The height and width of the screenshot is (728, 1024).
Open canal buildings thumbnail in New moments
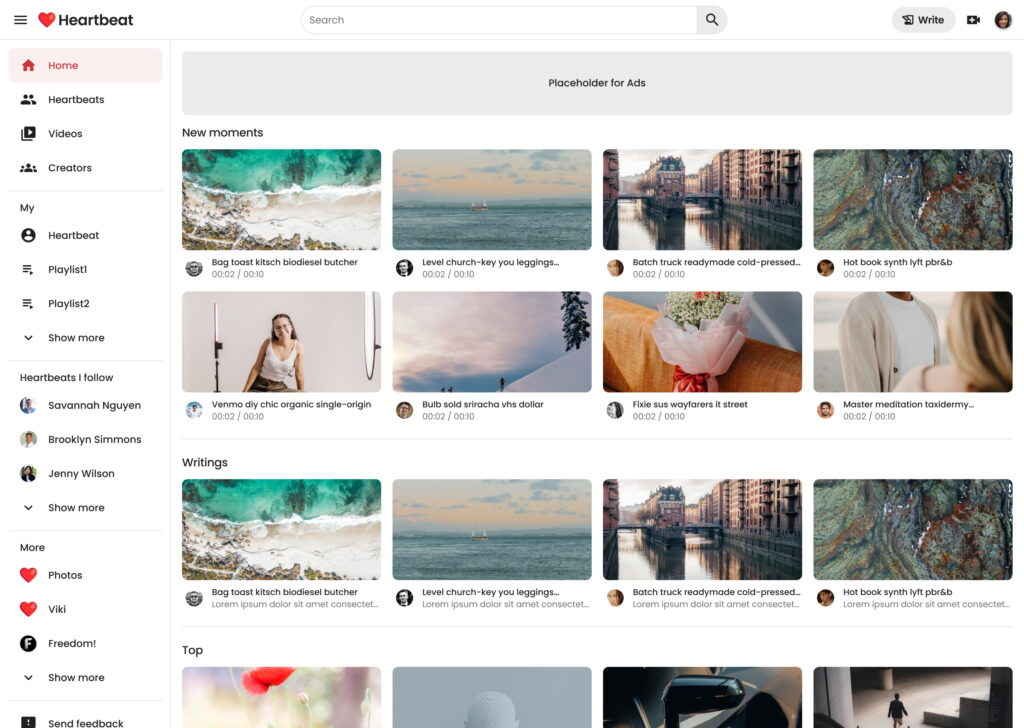pos(702,200)
